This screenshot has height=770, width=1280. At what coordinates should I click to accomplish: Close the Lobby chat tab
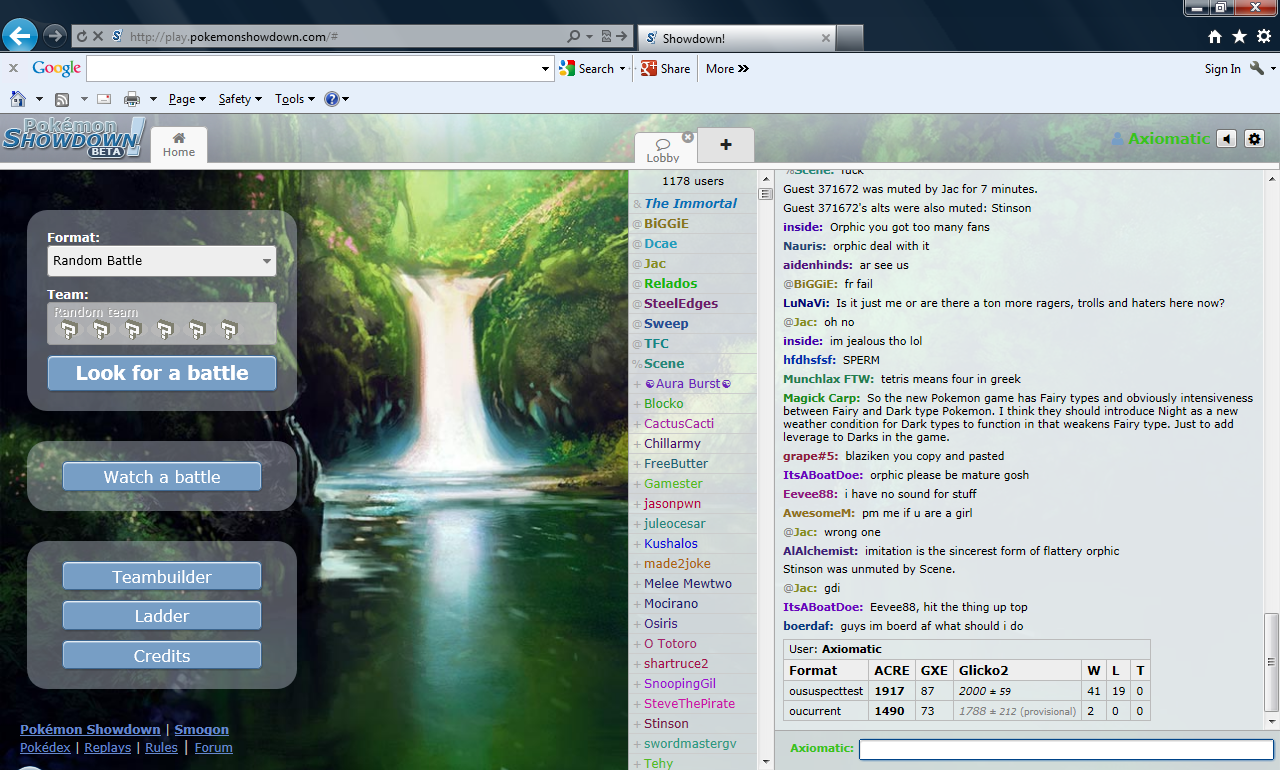[688, 137]
